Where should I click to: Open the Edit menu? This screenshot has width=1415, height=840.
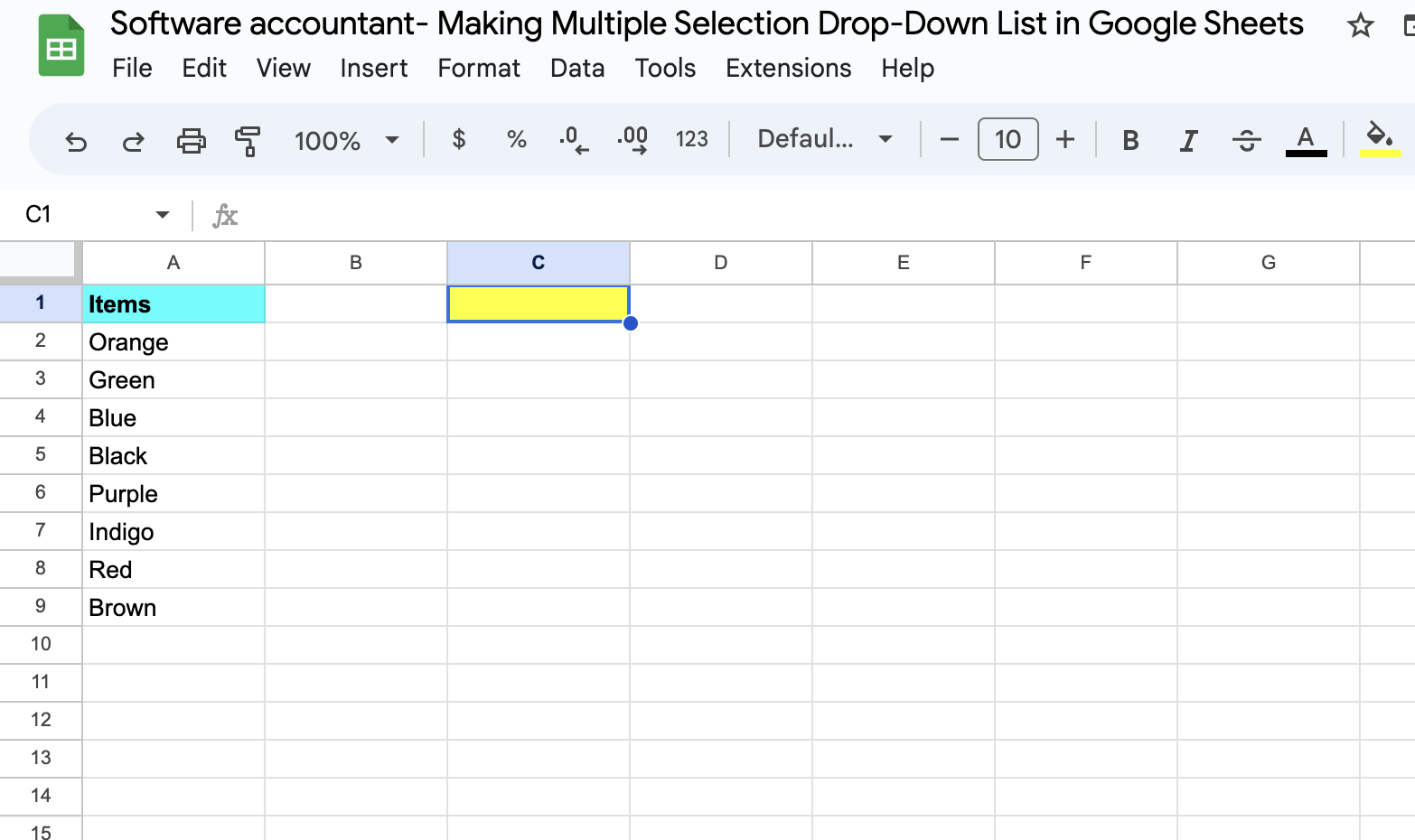[204, 68]
